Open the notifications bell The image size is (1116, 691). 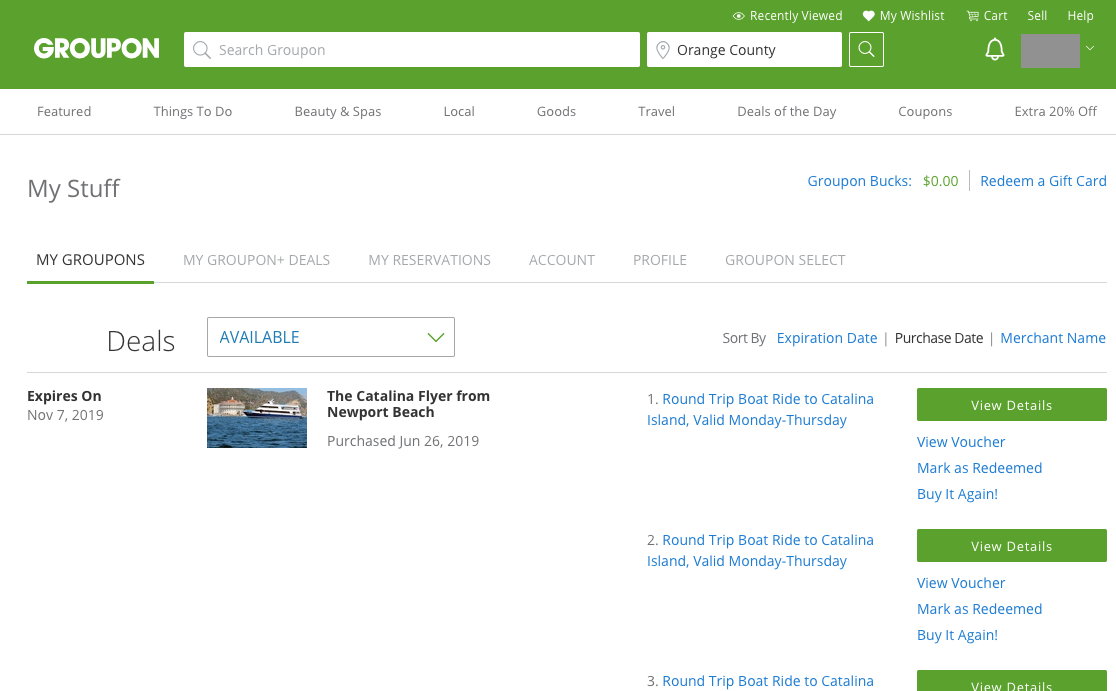(994, 49)
